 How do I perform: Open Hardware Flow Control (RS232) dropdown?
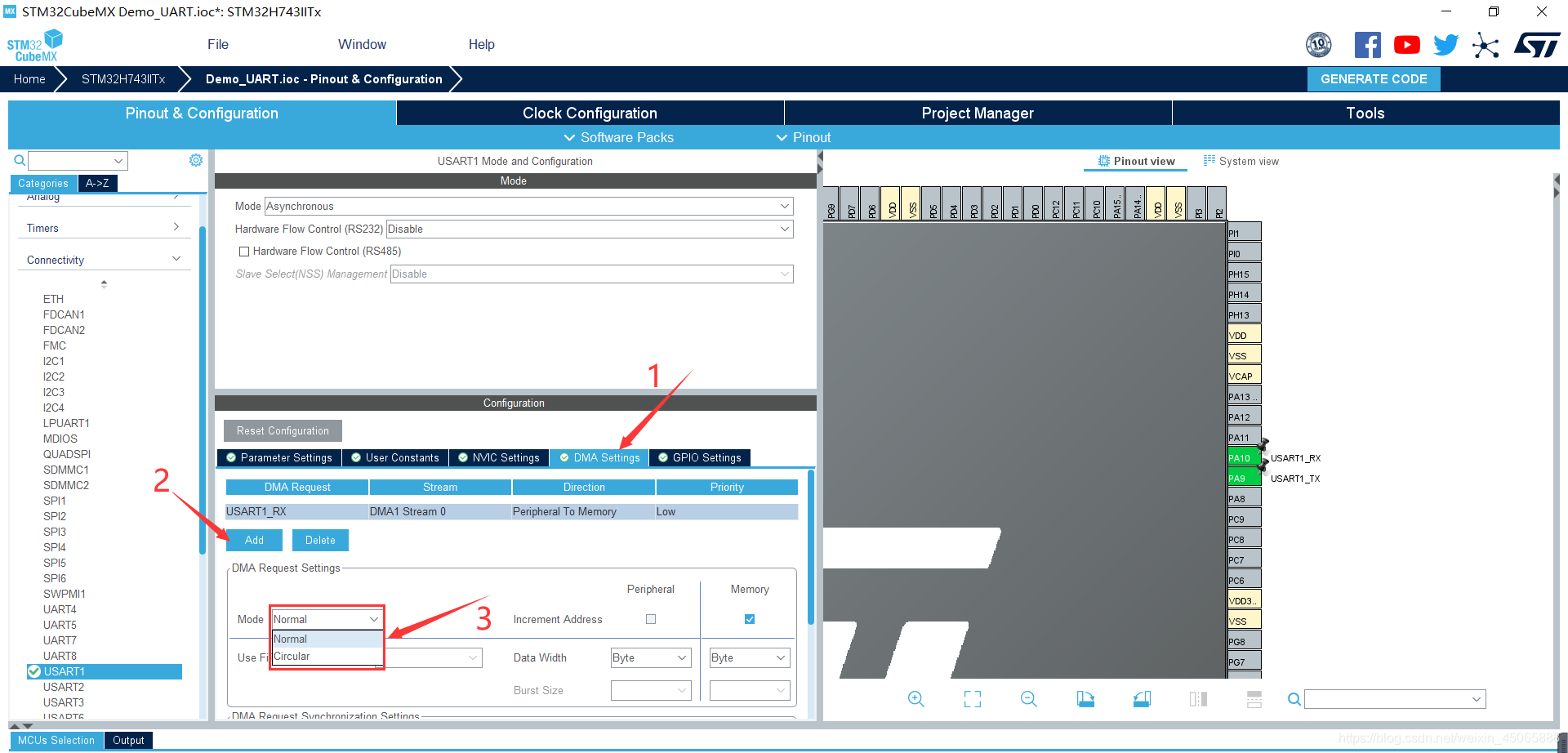(x=590, y=229)
